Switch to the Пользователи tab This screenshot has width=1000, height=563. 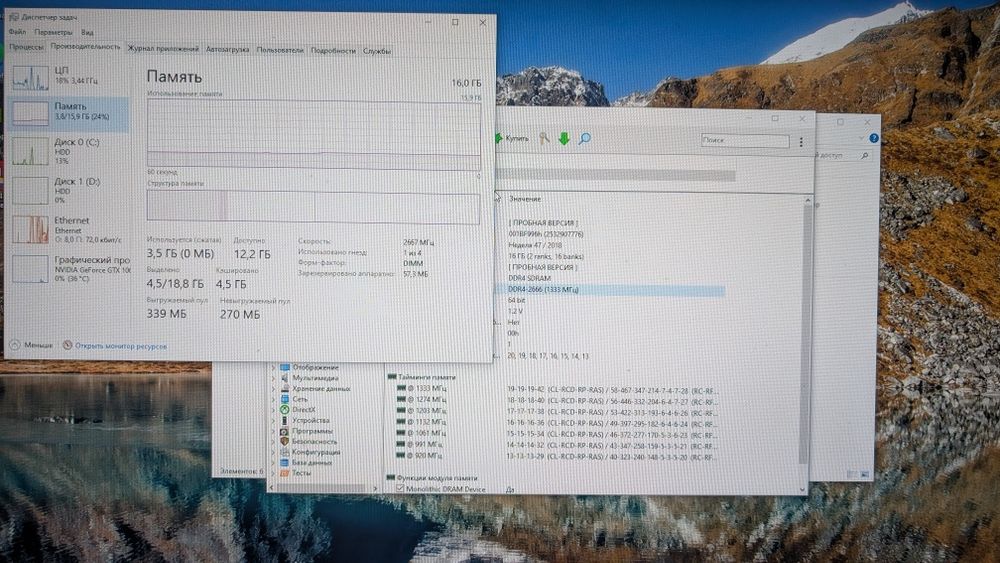(280, 50)
